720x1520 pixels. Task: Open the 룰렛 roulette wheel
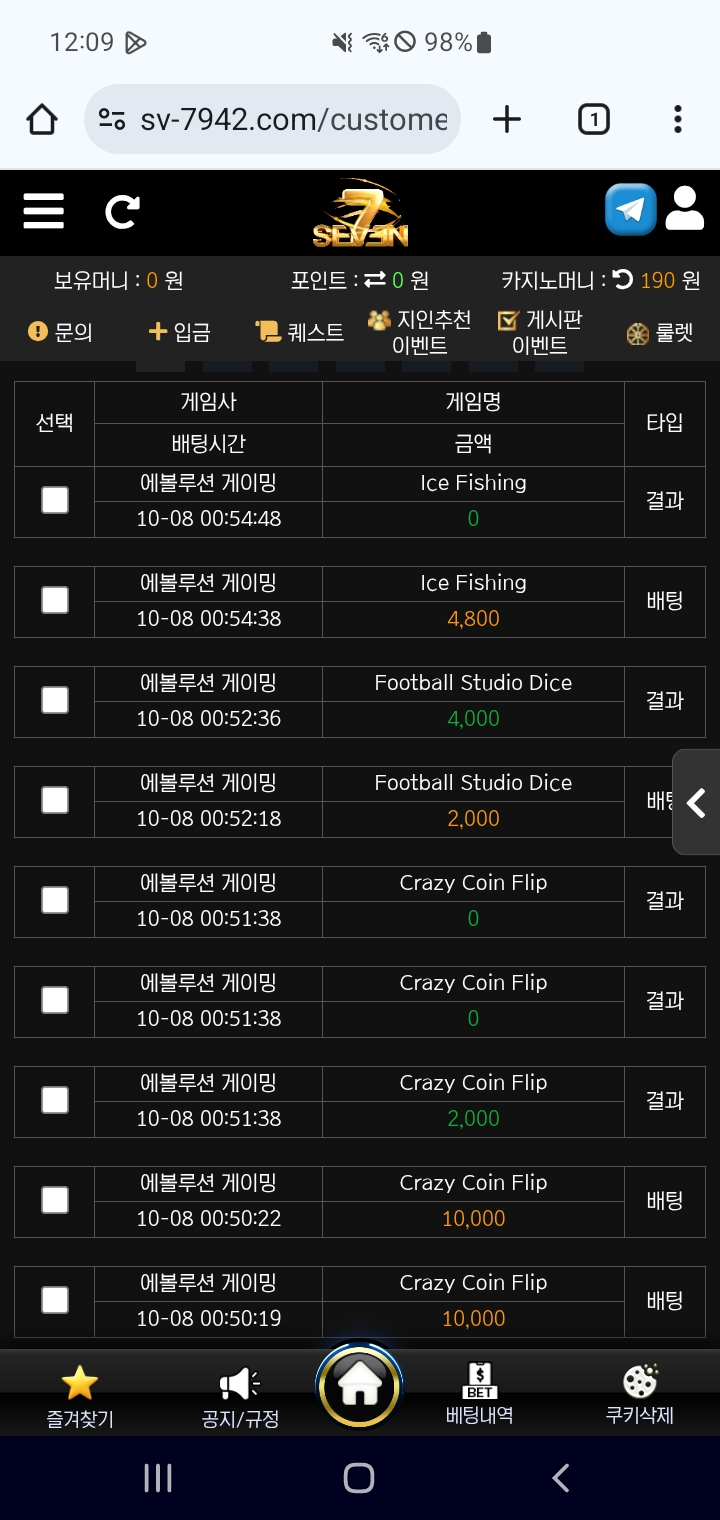[x=660, y=333]
